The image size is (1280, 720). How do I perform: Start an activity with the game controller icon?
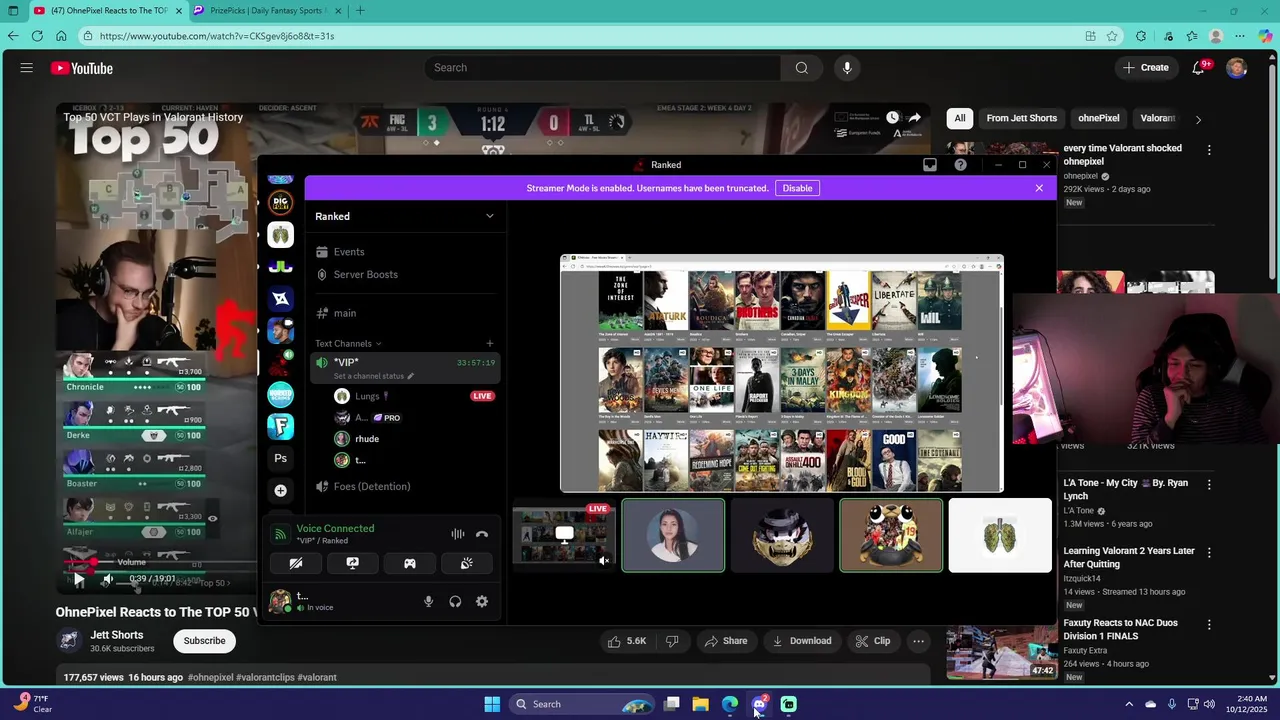tap(409, 563)
